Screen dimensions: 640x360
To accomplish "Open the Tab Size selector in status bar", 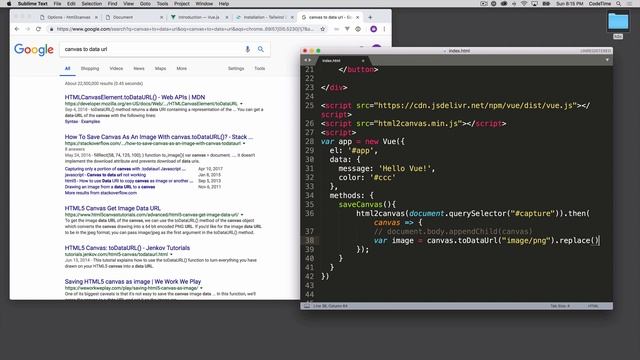I will 560,306.
